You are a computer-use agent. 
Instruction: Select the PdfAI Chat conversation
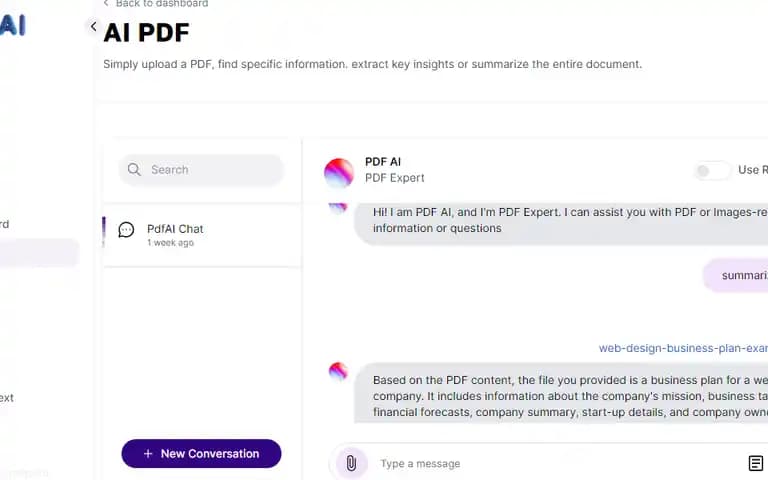pos(202,235)
